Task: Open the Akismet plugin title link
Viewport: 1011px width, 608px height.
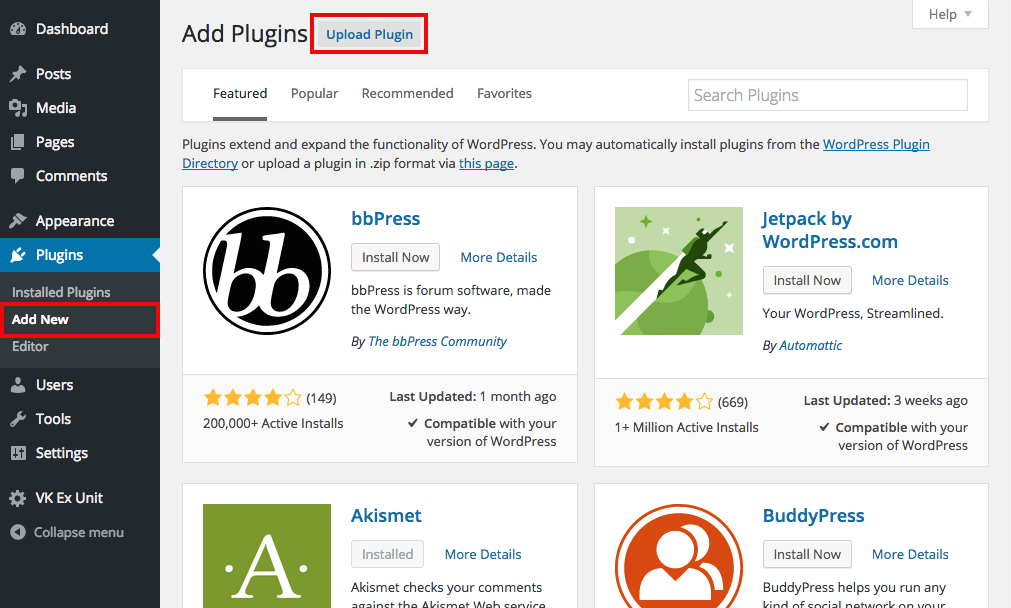Action: (386, 516)
